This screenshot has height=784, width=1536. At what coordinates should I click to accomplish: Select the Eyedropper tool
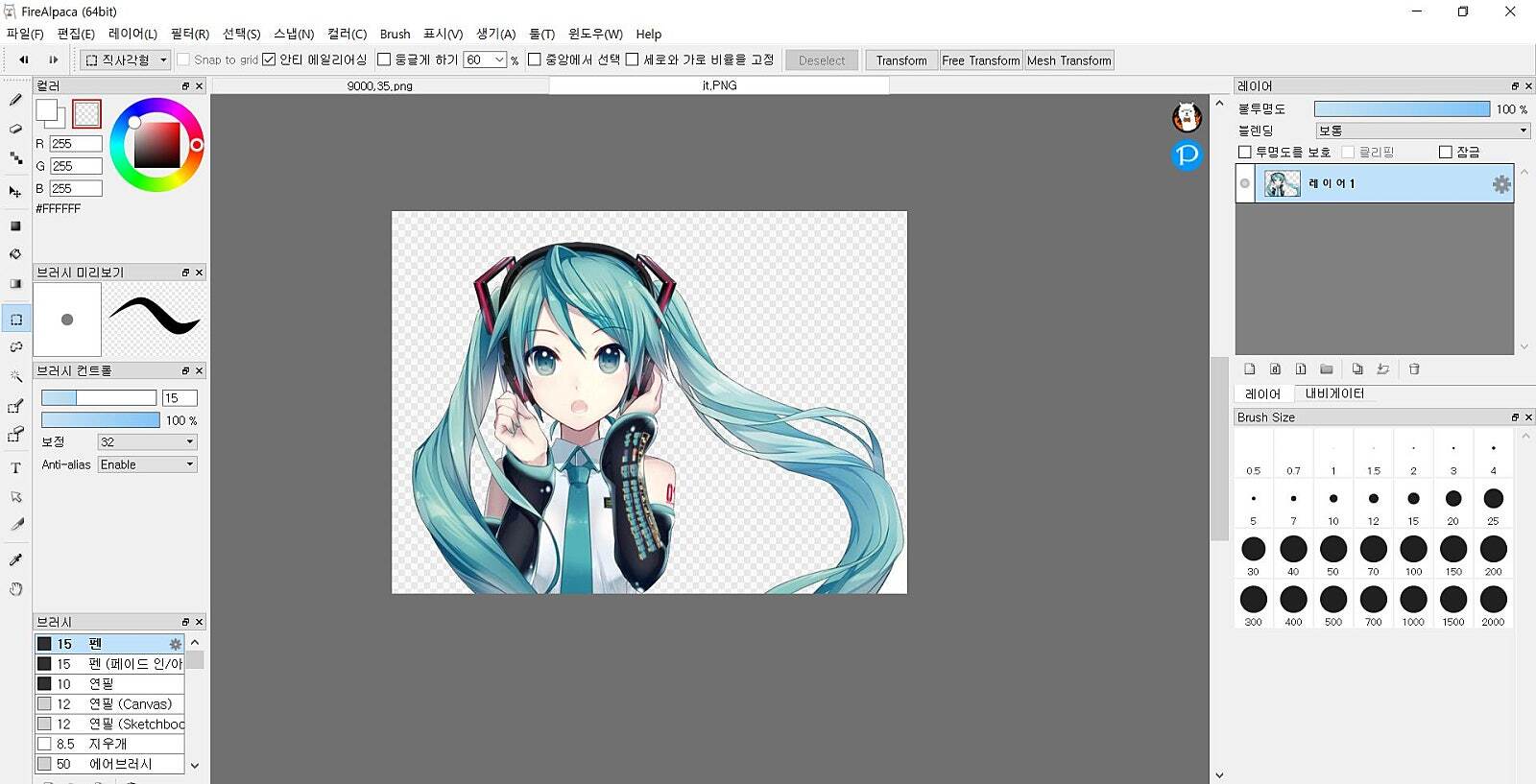15,559
